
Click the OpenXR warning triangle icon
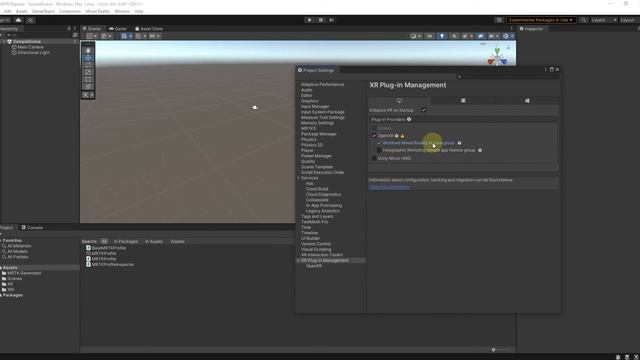tap(402, 136)
